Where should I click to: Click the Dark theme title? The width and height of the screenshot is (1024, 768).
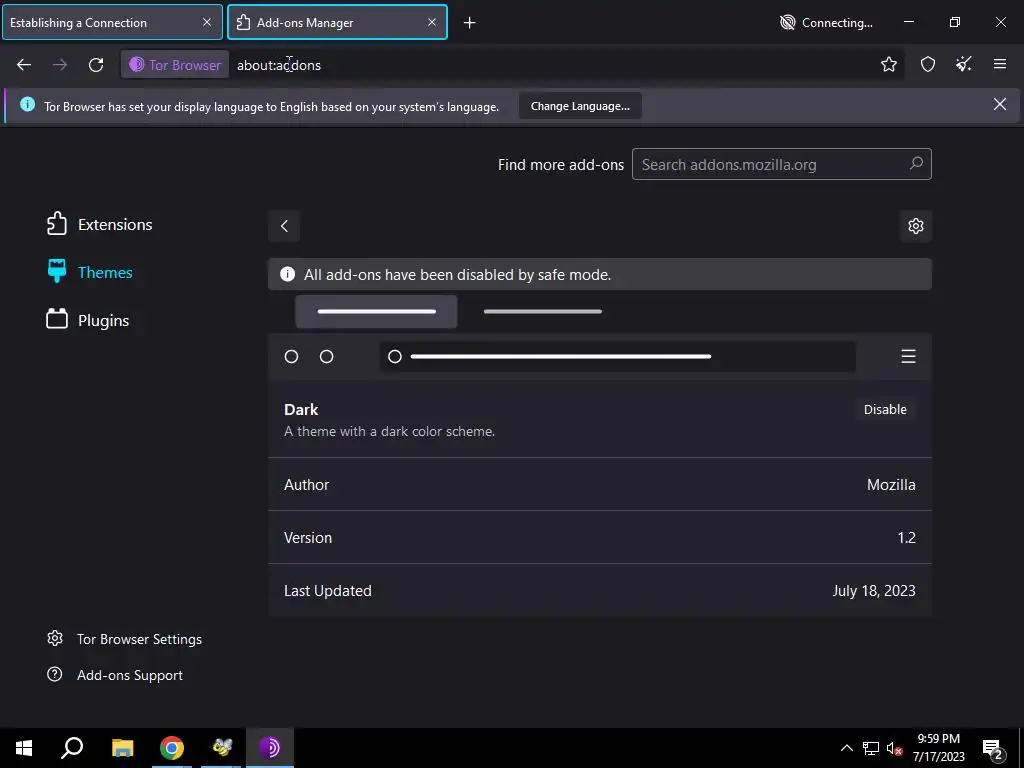(x=301, y=409)
